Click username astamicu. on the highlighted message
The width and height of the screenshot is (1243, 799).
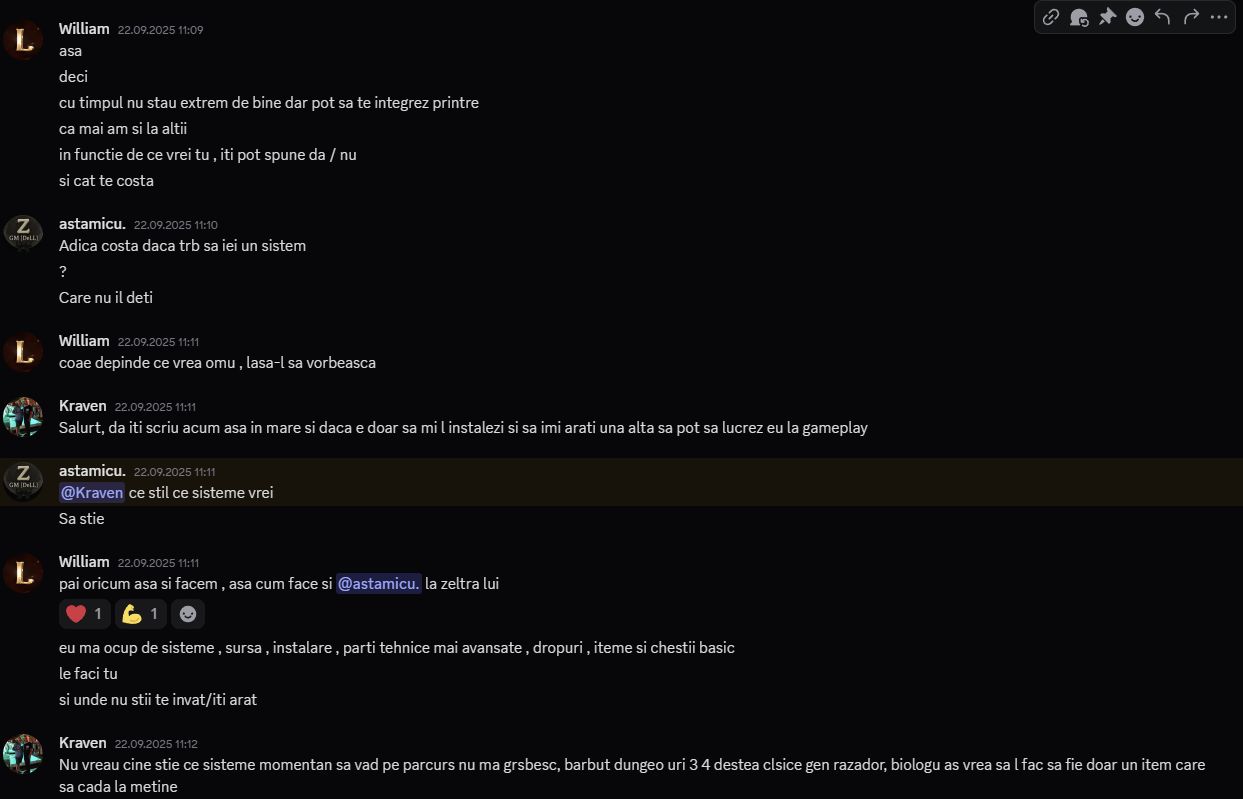pyautogui.click(x=92, y=470)
